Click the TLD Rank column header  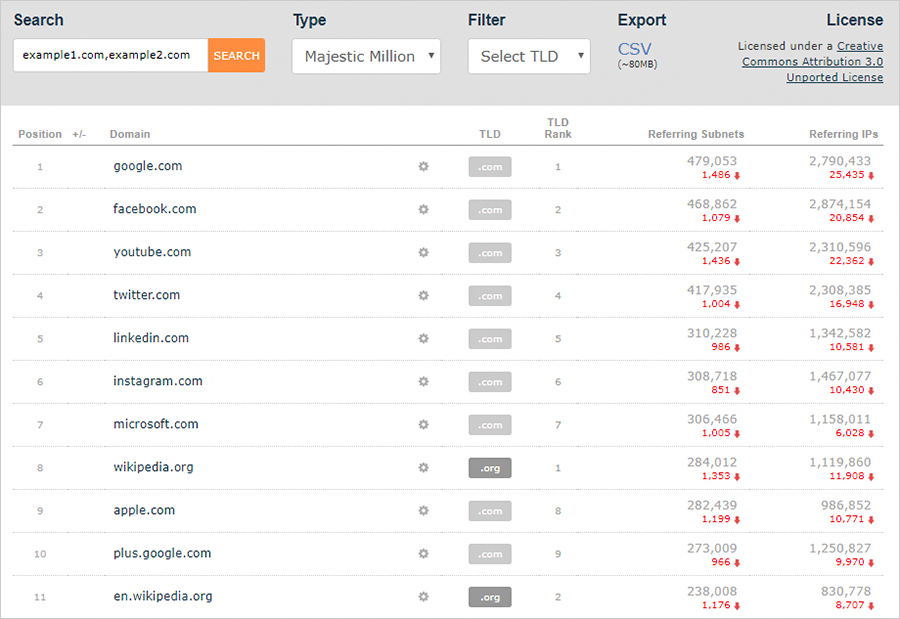558,128
